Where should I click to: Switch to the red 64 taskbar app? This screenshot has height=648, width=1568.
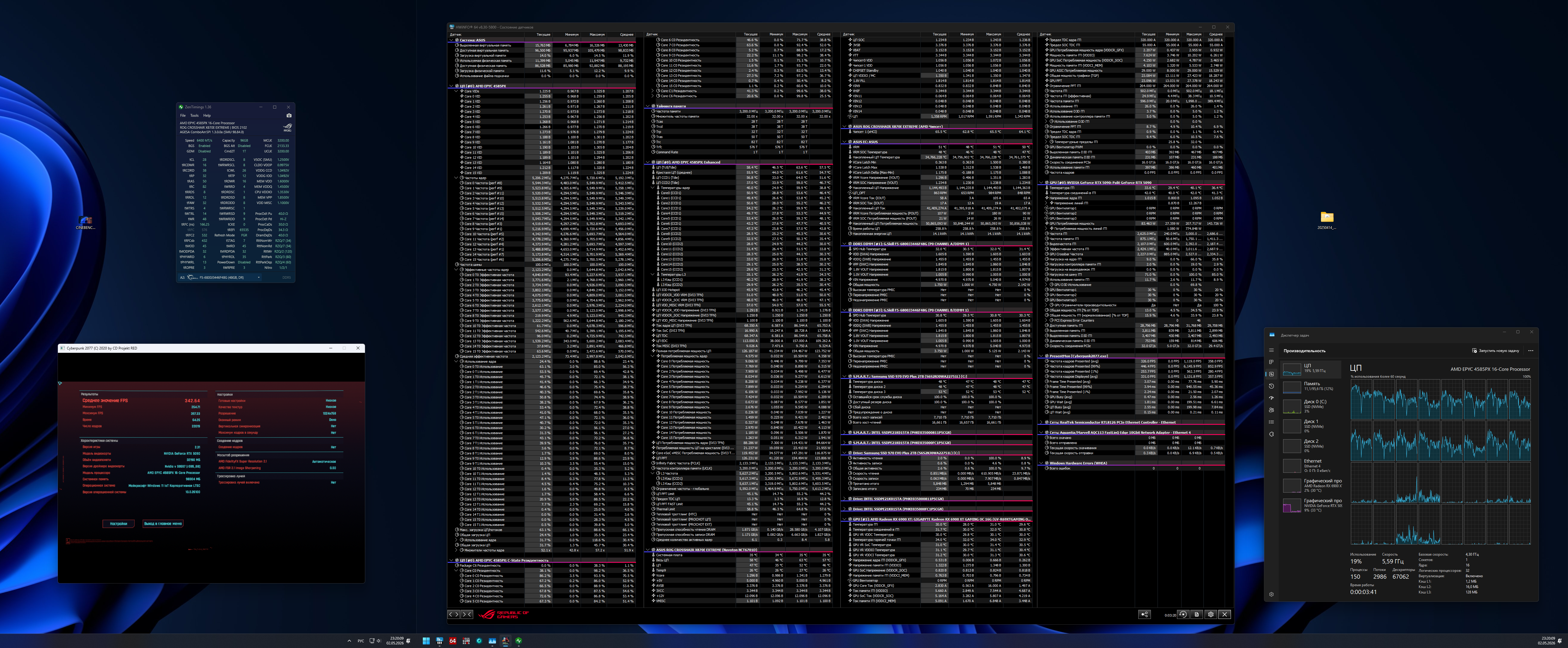coord(452,641)
